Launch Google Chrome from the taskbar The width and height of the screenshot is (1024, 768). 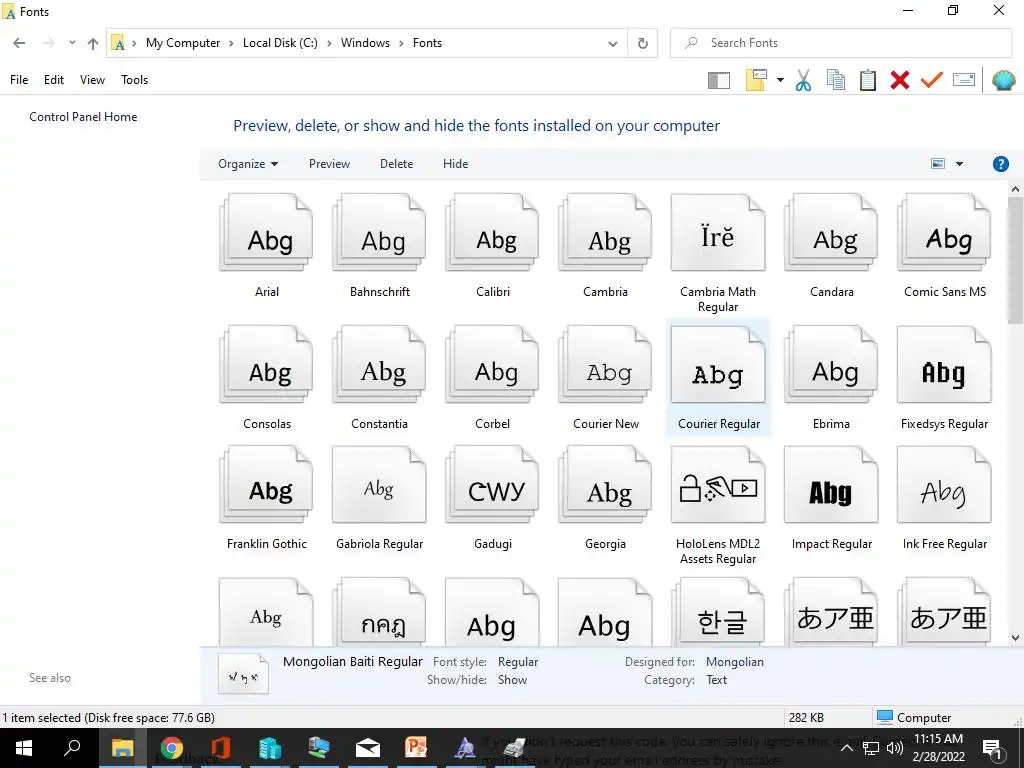[171, 748]
